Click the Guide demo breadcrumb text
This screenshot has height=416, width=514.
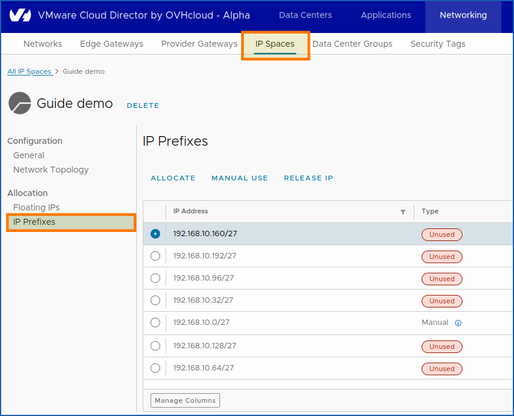pyautogui.click(x=84, y=72)
